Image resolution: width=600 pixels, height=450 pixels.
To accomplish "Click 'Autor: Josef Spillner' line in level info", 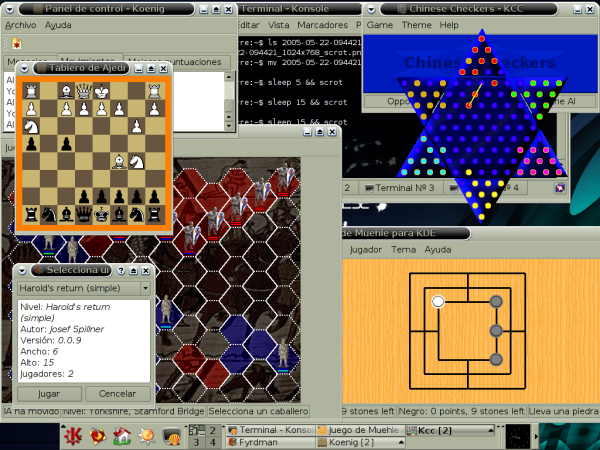I will coord(62,329).
